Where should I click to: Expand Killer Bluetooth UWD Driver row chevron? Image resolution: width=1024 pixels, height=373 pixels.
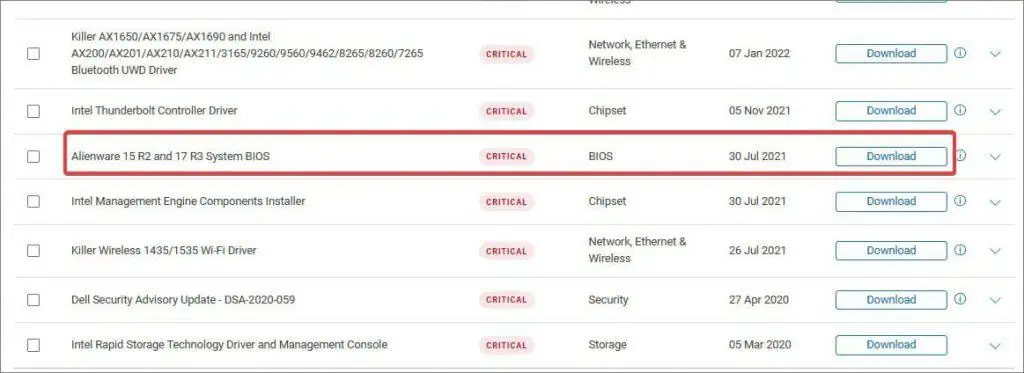tap(995, 54)
